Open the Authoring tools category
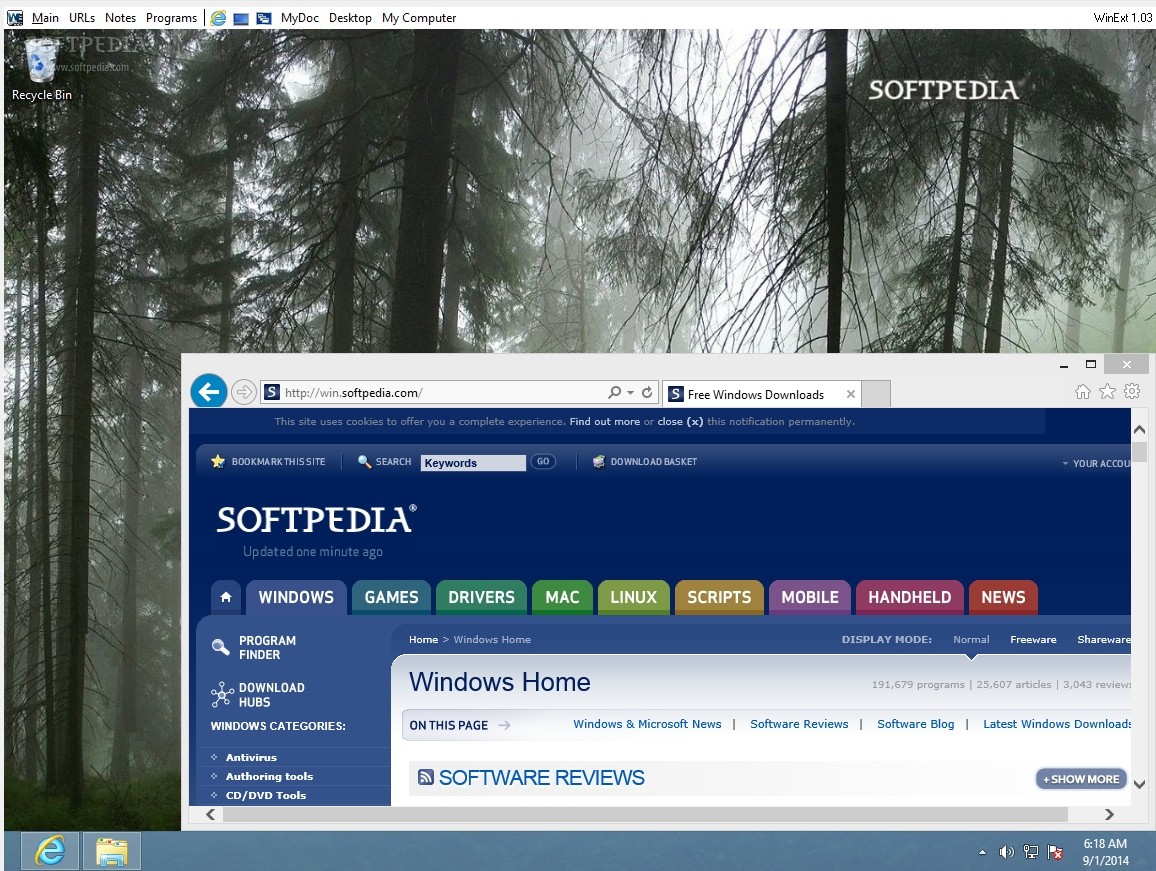 point(269,777)
